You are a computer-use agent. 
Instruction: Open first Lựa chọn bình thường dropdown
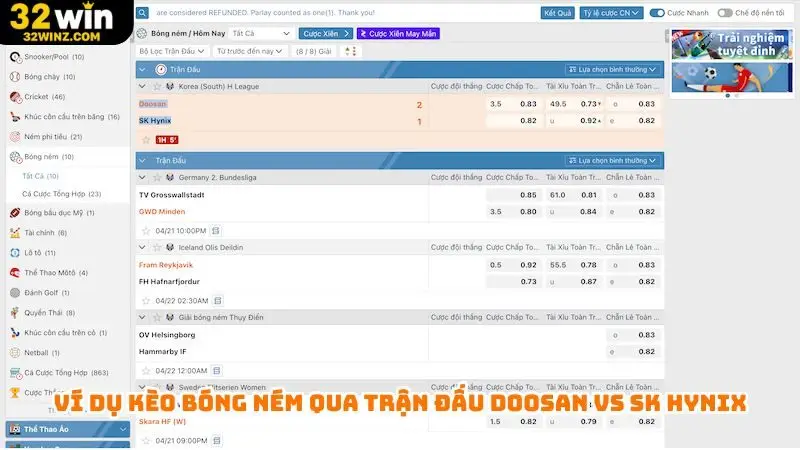[612, 69]
